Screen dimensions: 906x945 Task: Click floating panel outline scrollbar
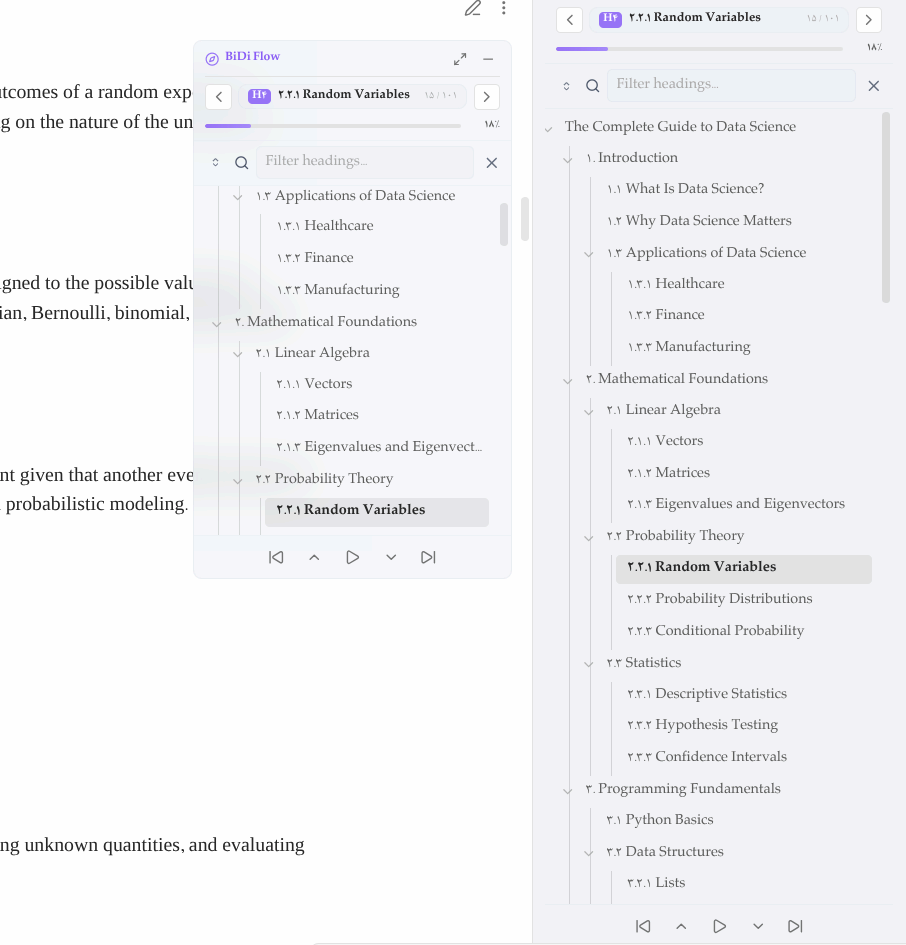click(504, 224)
